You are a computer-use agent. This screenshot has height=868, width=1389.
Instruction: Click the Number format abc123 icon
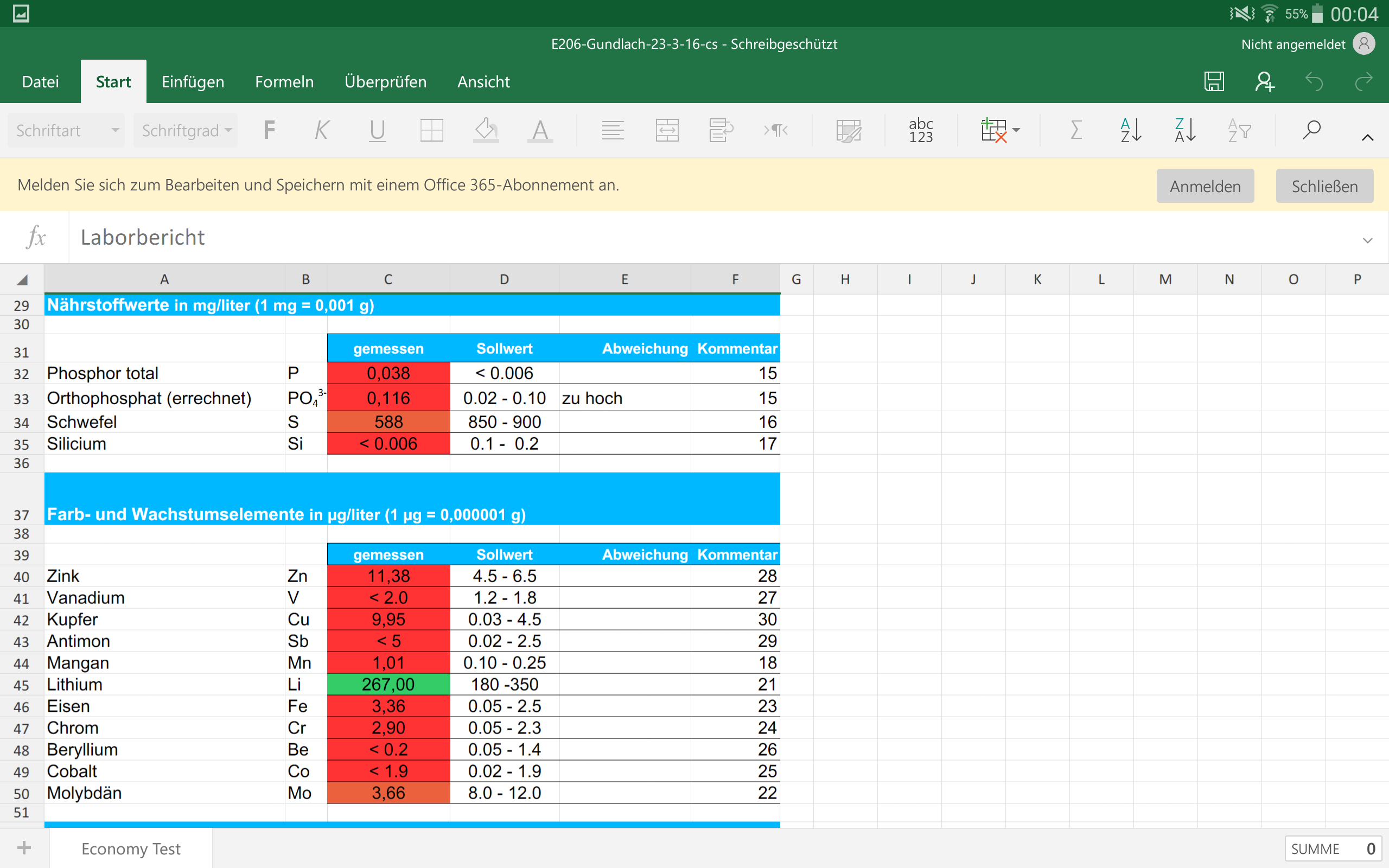[x=921, y=130]
